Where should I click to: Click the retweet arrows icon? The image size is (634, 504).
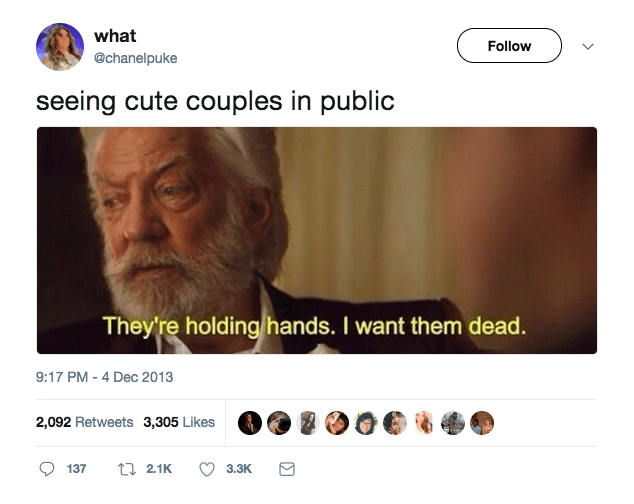(127, 469)
